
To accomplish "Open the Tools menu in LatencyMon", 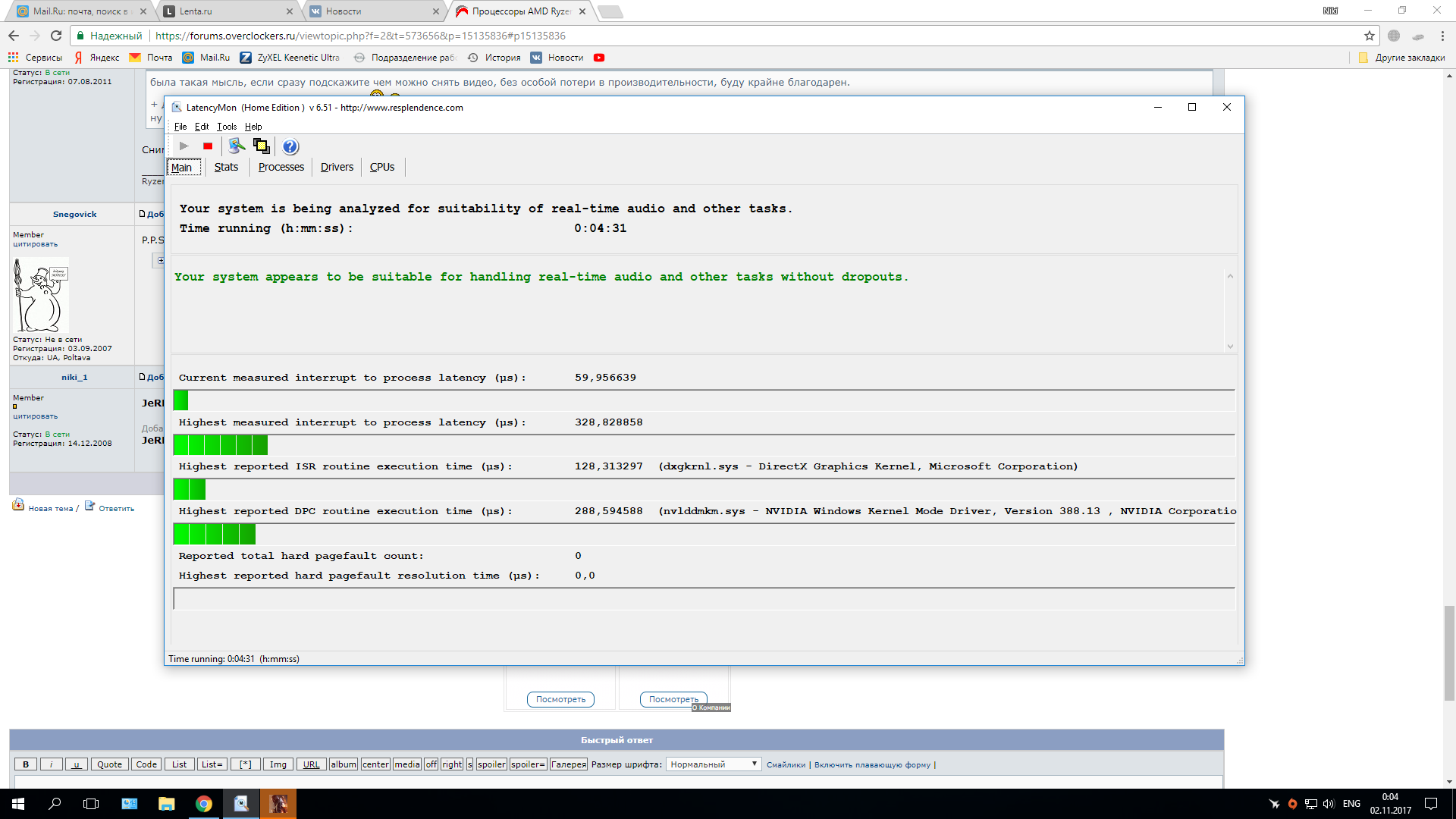I will [x=226, y=127].
